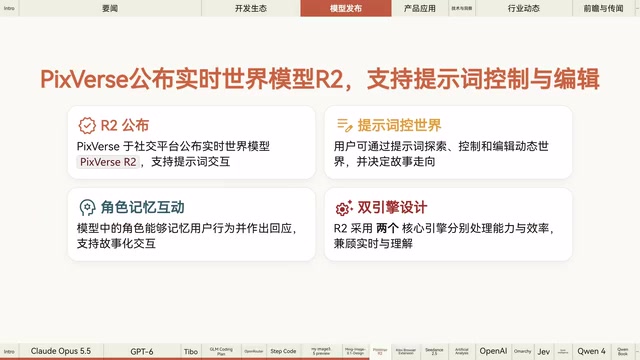Open the Step Code bottom item
The image size is (640, 360).
(x=283, y=351)
